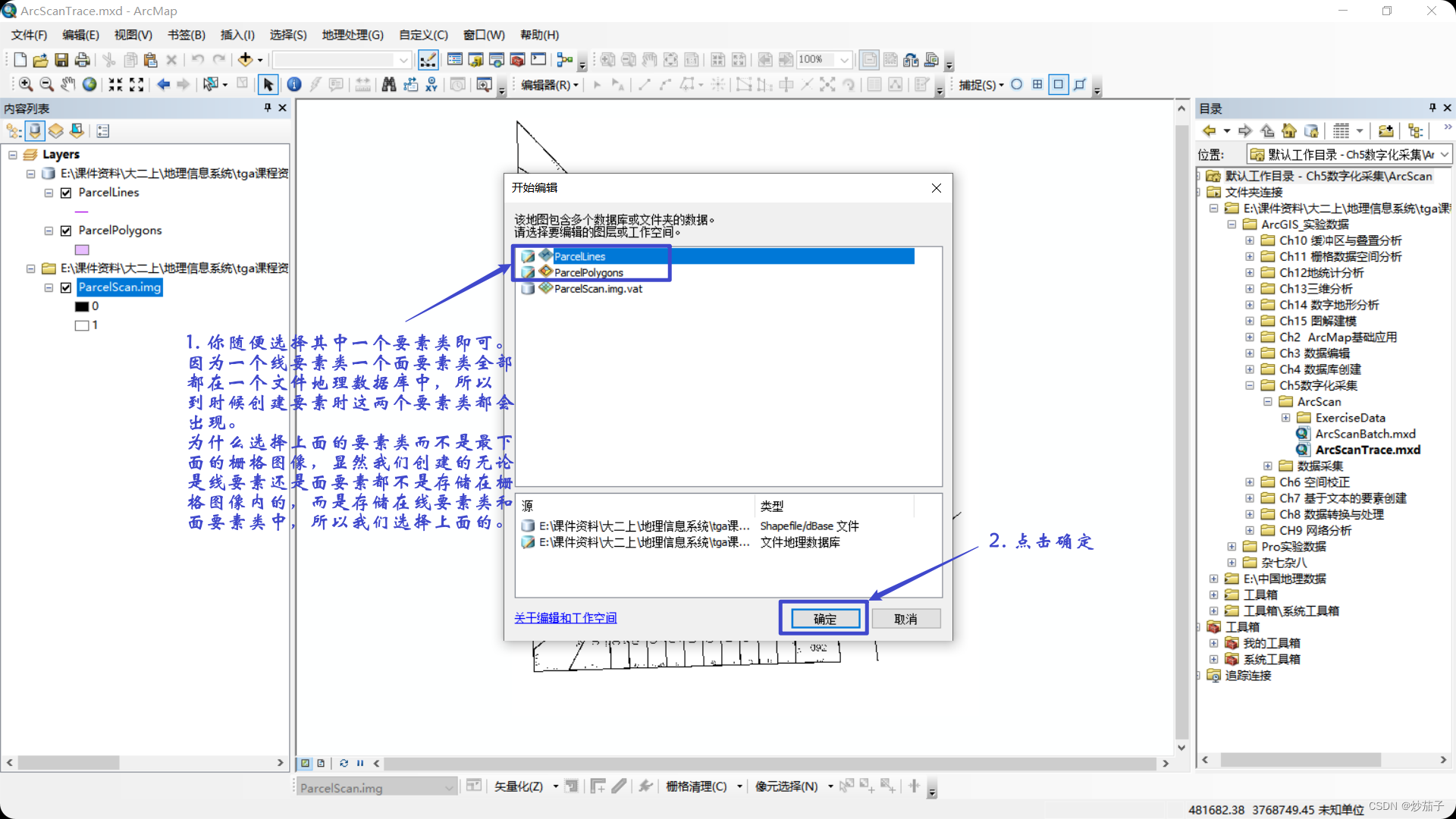1456x819 pixels.
Task: Select ParcelPolygons in editing dialog list
Action: pyautogui.click(x=588, y=272)
